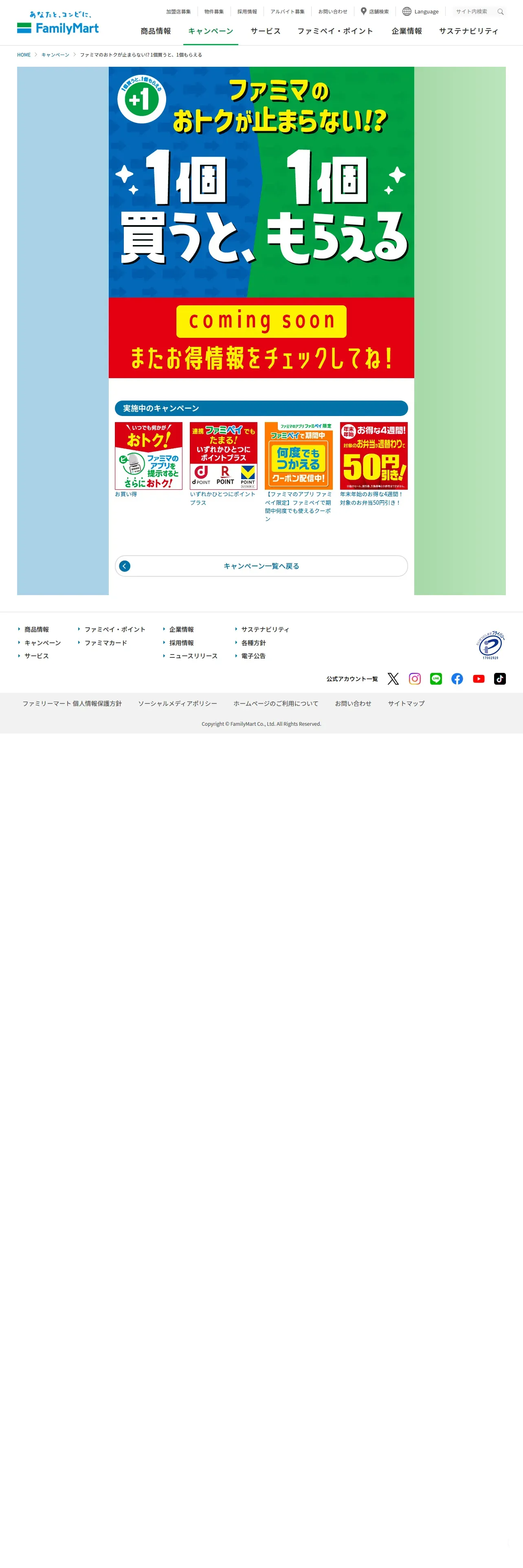
Task: Open the coupon campaign thumbnail
Action: (x=298, y=456)
